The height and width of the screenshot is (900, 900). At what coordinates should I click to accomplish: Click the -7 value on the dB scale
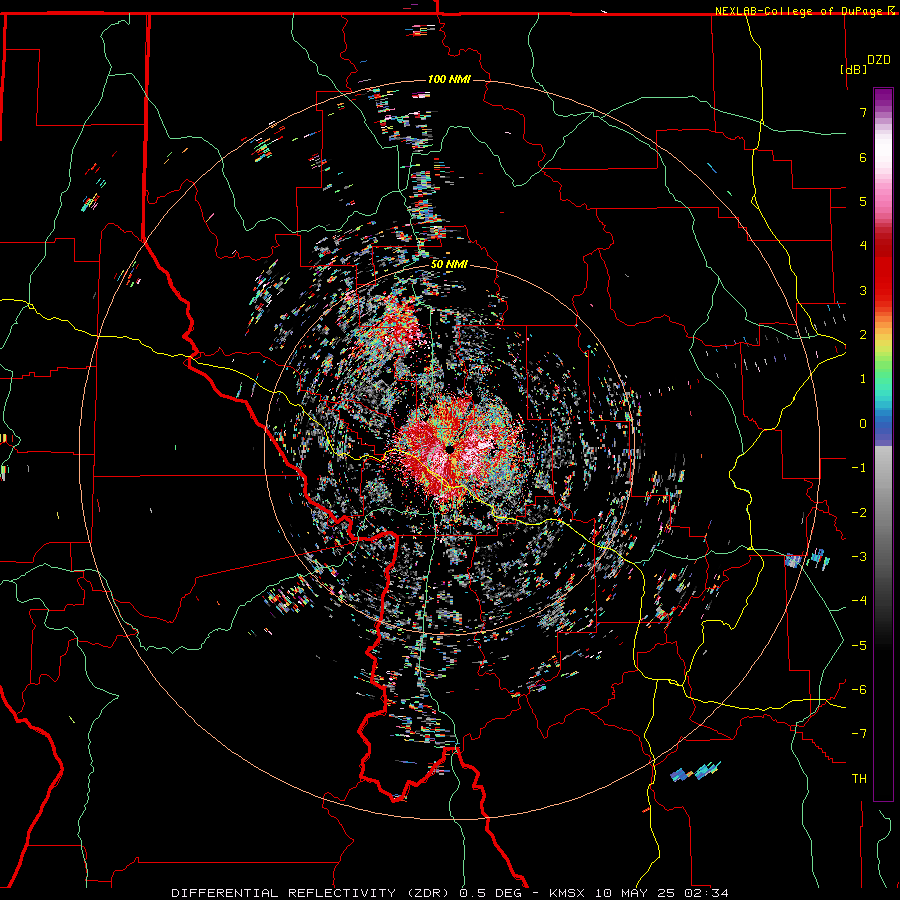pyautogui.click(x=859, y=734)
